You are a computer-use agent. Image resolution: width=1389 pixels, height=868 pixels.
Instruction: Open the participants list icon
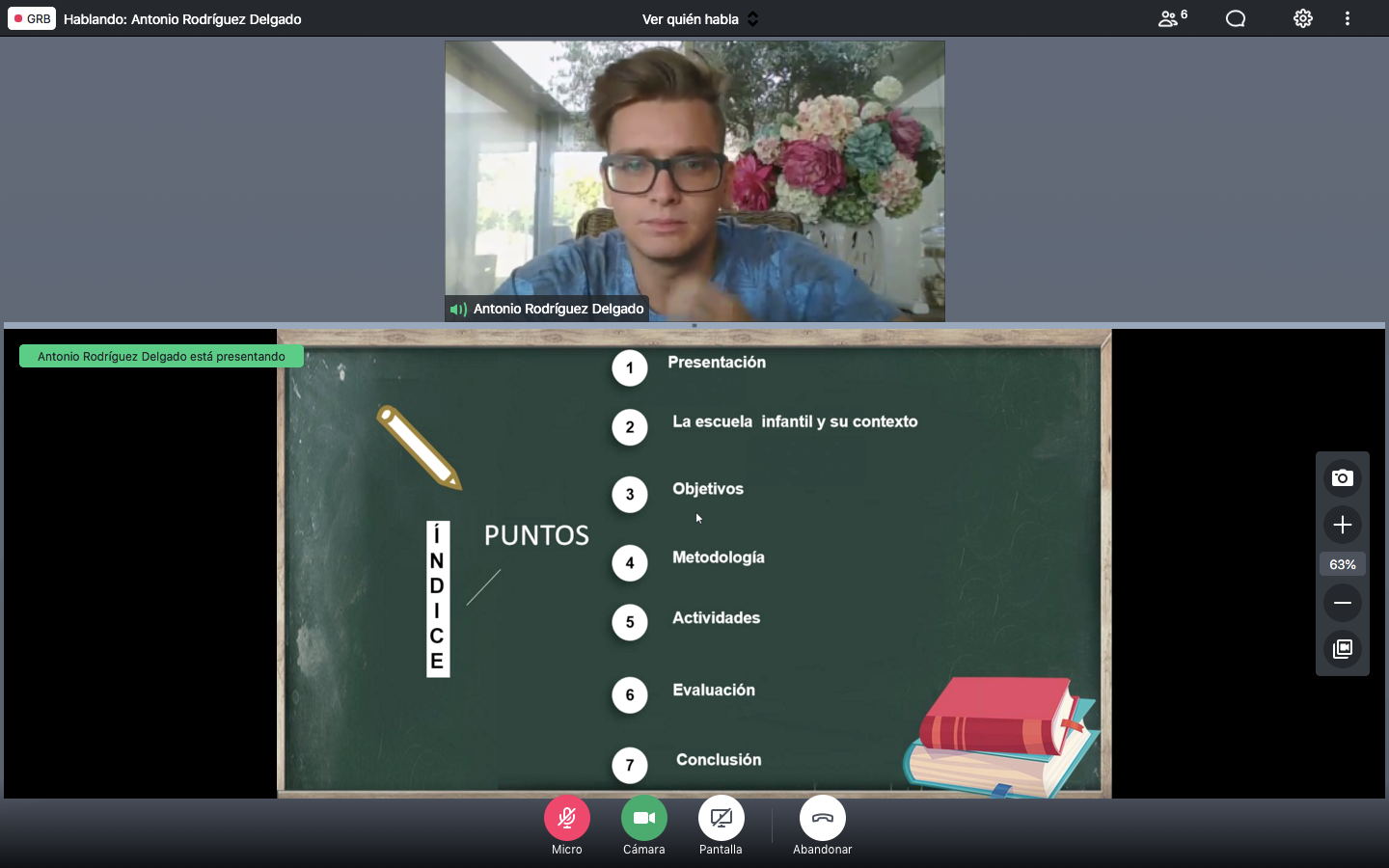click(1172, 18)
